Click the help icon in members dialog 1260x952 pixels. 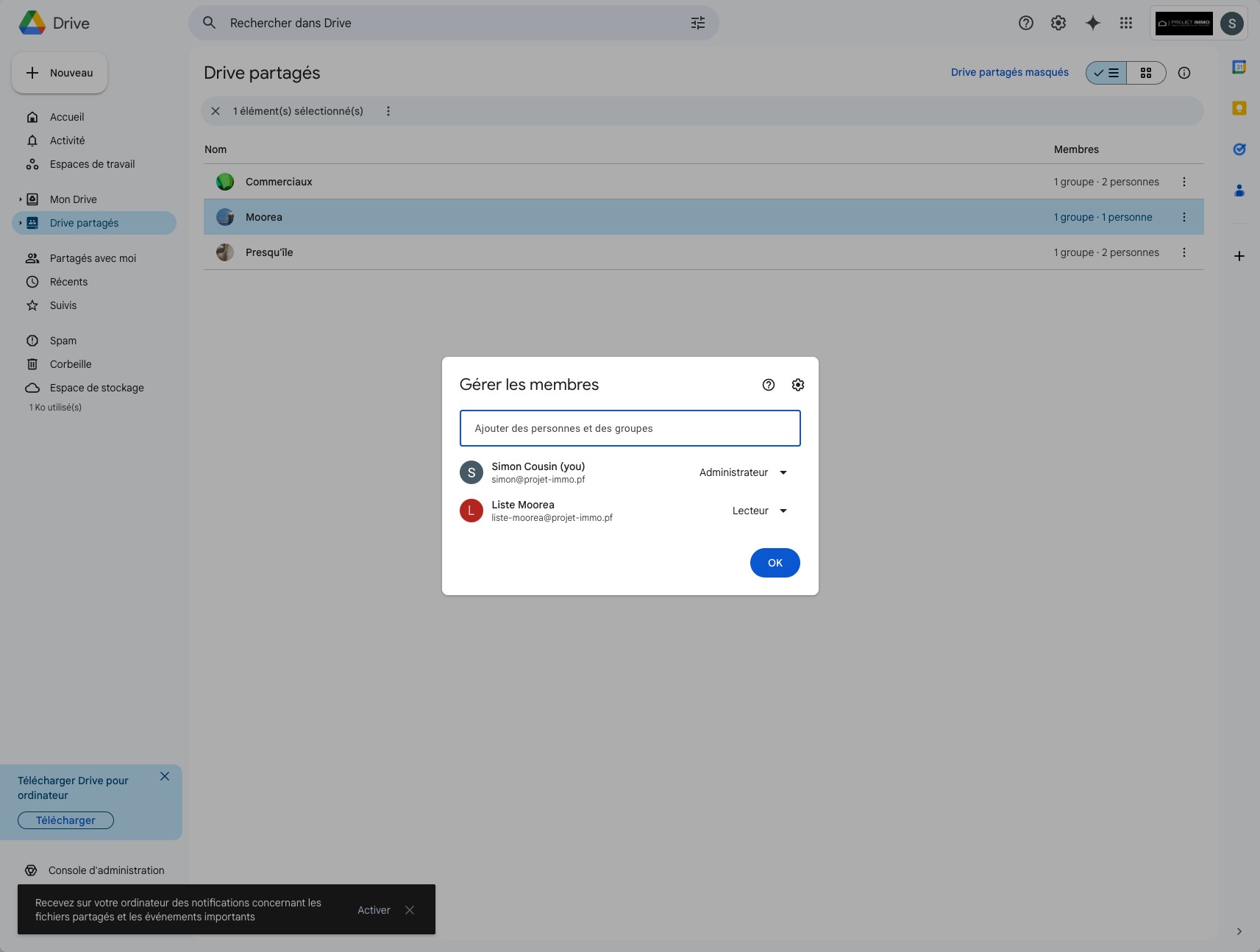[769, 385]
